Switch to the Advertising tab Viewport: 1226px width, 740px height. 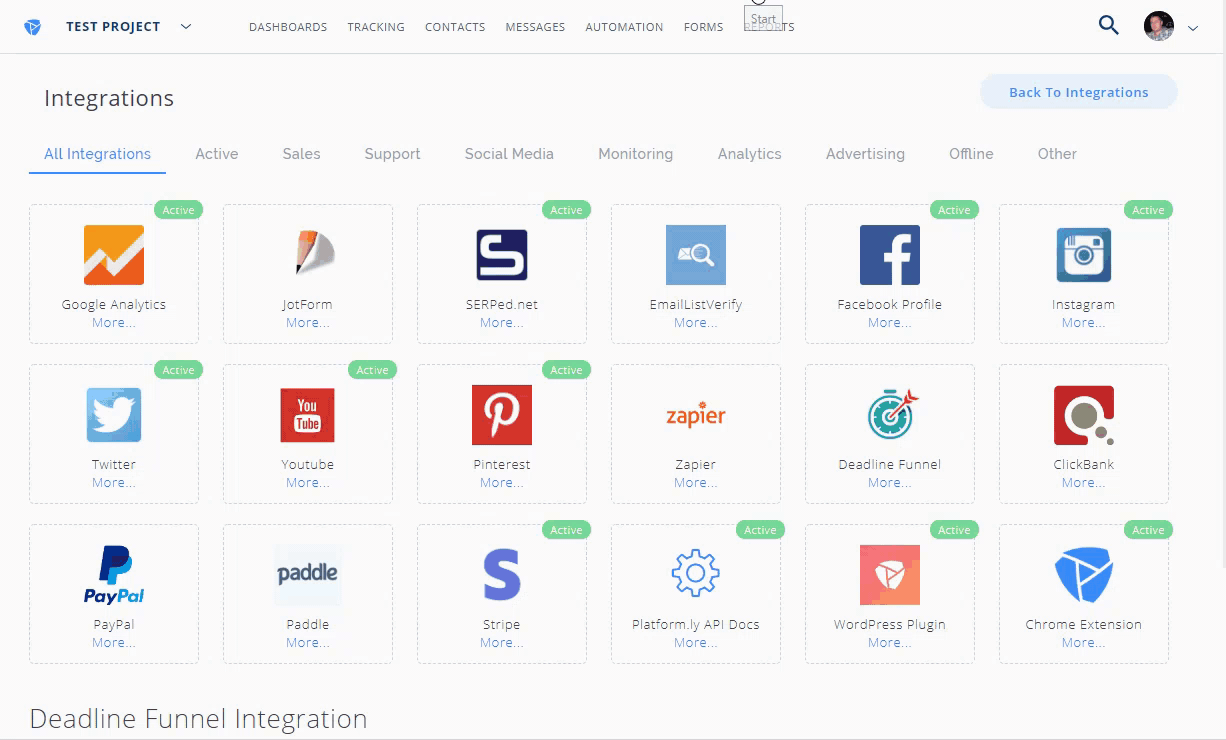coord(865,154)
